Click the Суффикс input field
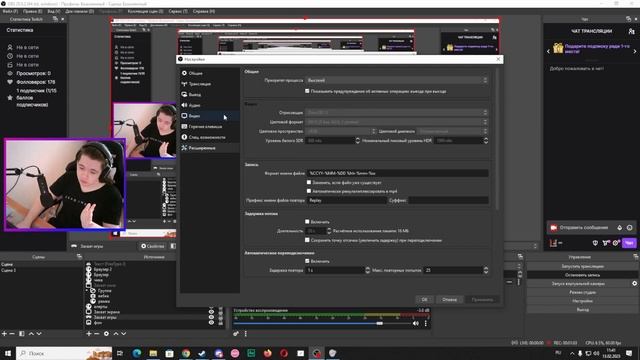The image size is (640, 360). [448, 200]
